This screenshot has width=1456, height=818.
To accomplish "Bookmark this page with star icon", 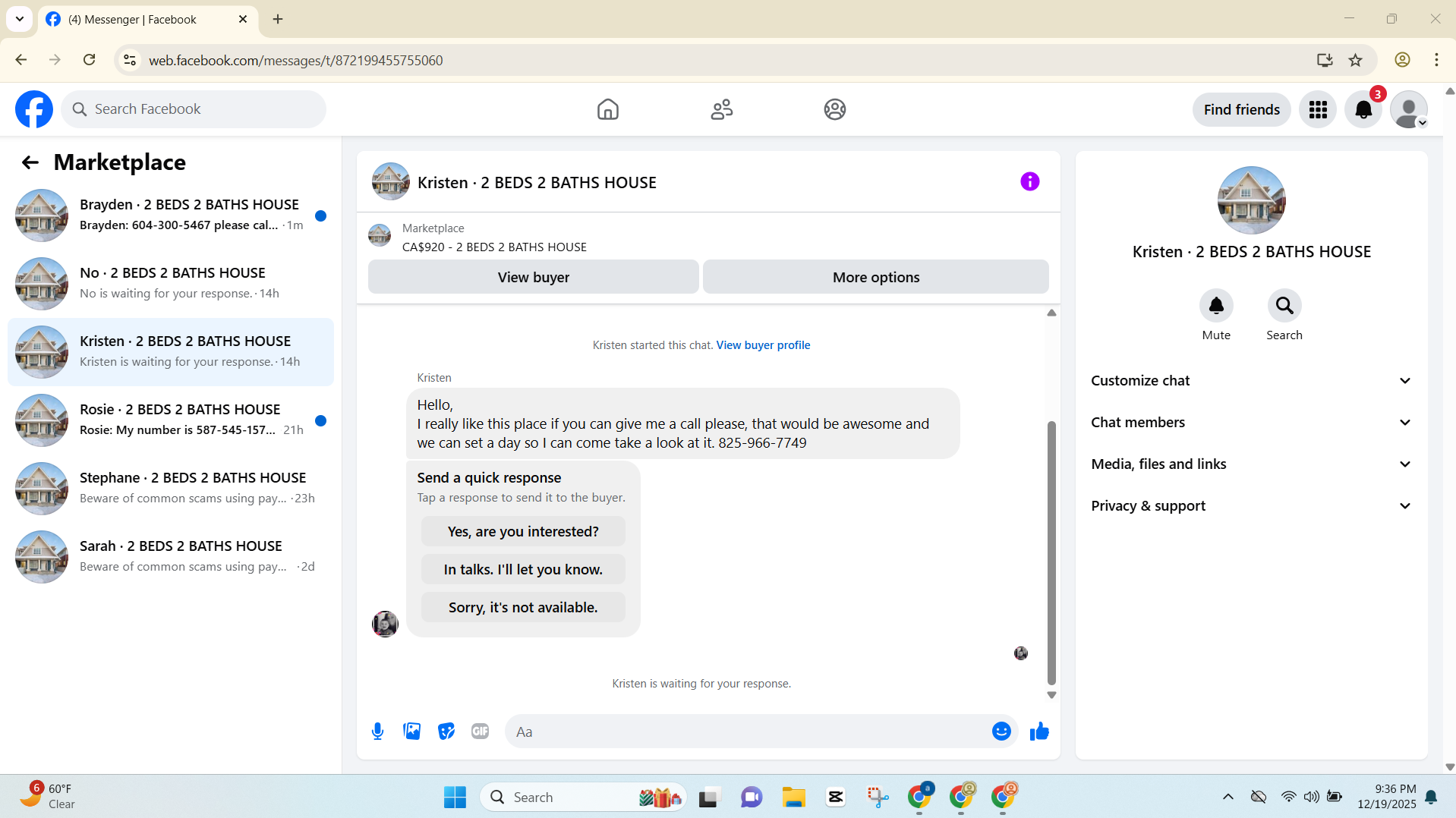I will pyautogui.click(x=1356, y=60).
